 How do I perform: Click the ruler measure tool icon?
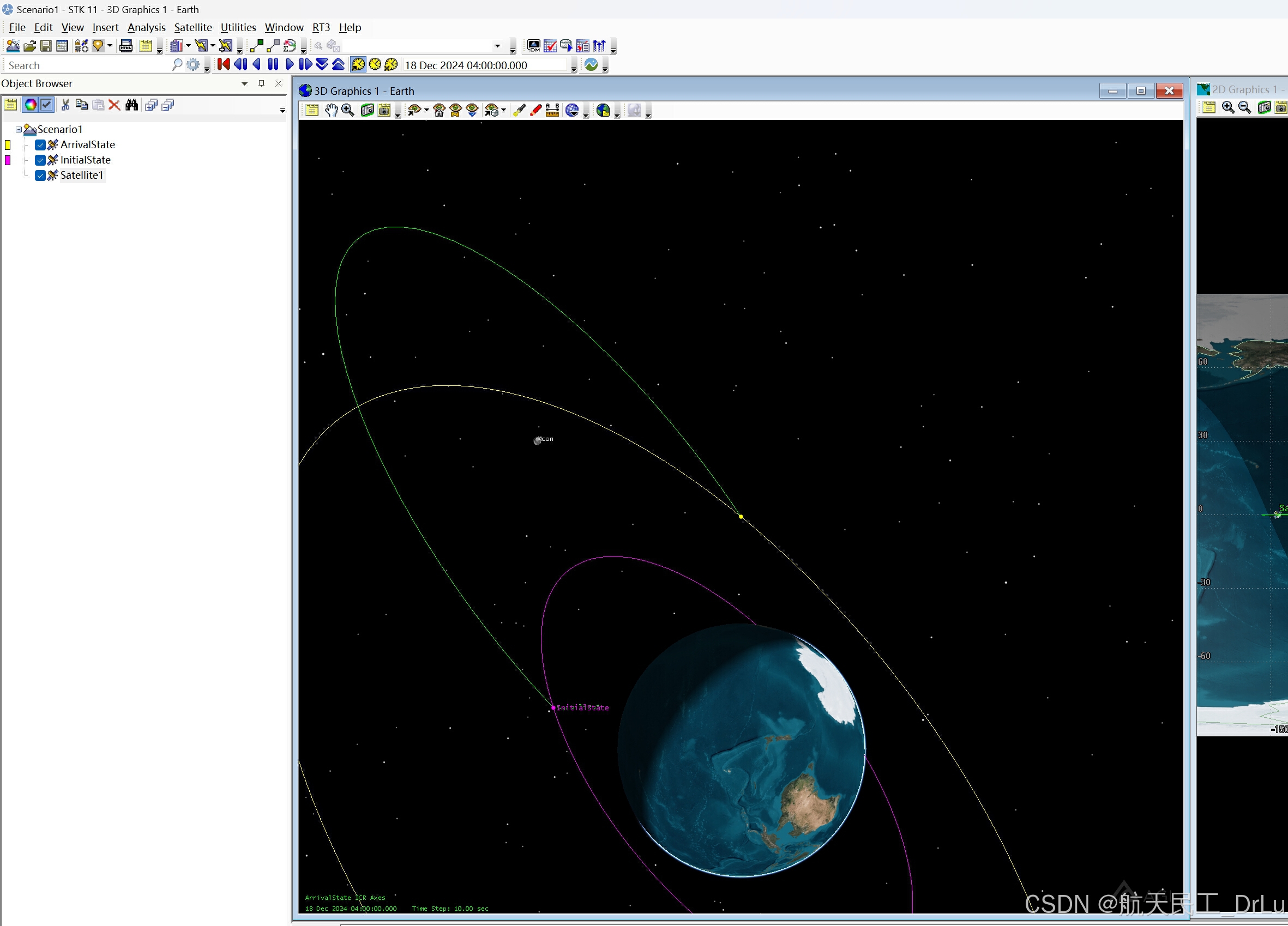click(x=552, y=110)
